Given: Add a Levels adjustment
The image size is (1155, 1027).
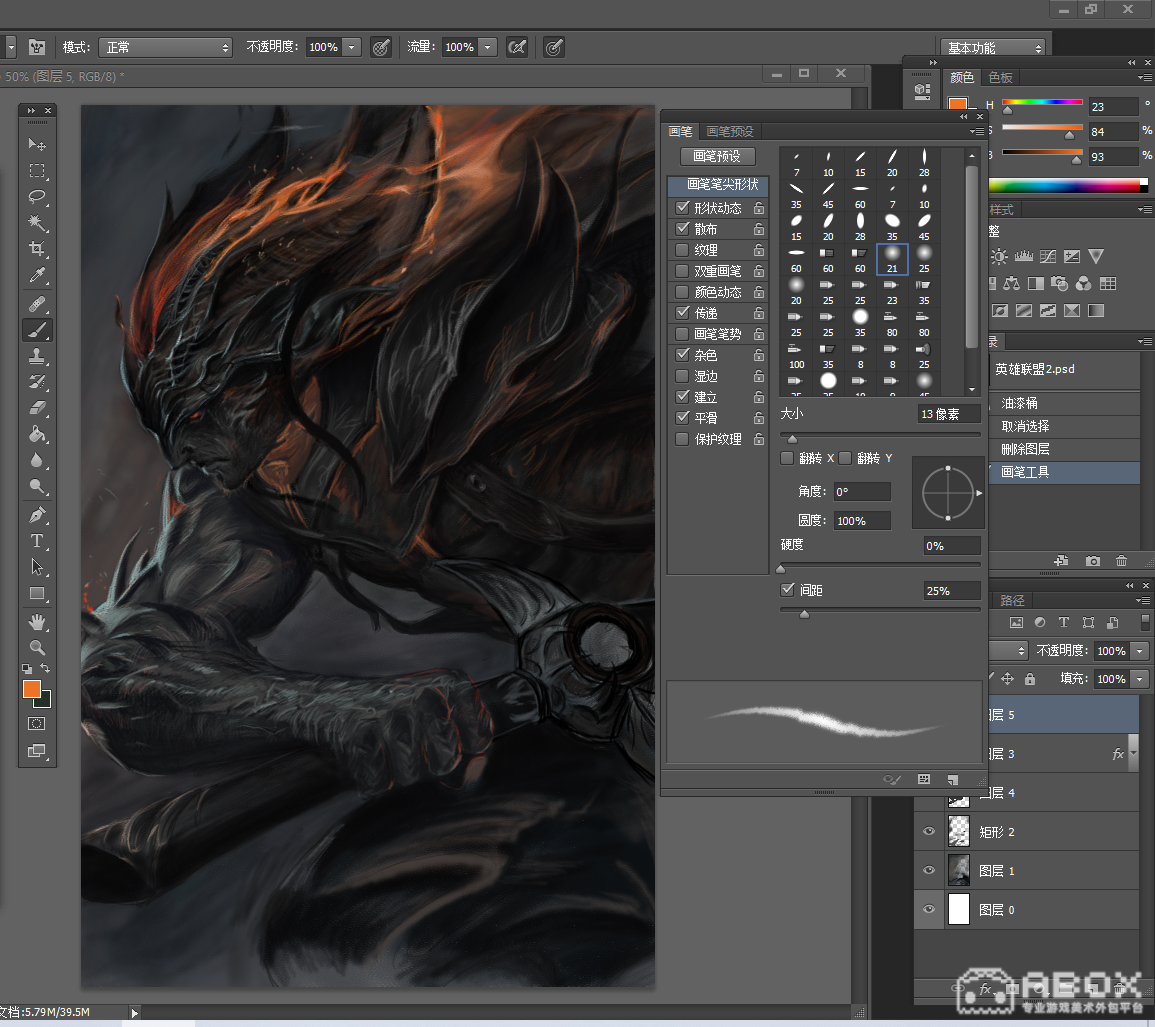Looking at the screenshot, I should pos(1024,256).
